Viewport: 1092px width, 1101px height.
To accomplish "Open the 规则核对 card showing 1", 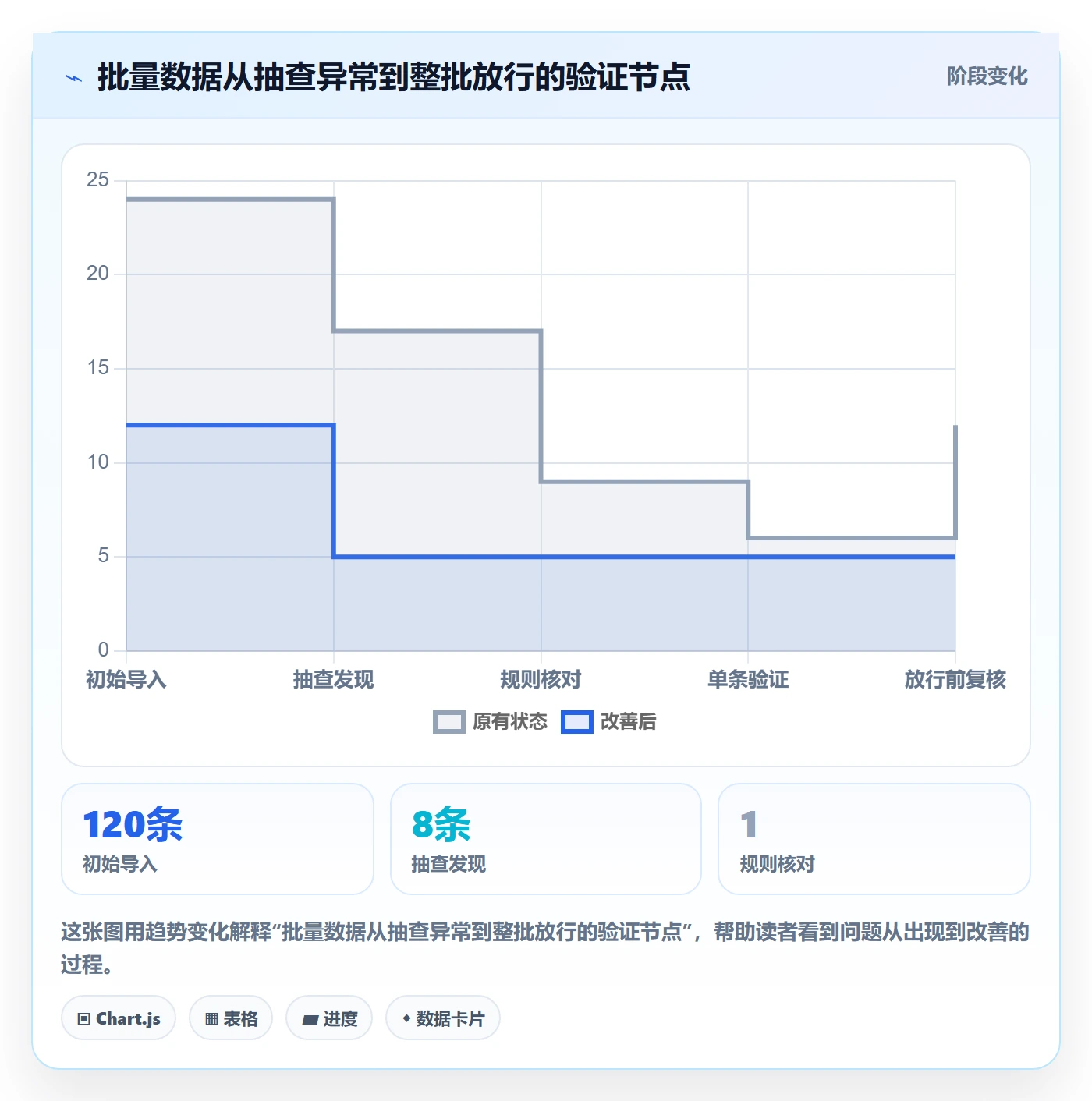I will point(874,839).
